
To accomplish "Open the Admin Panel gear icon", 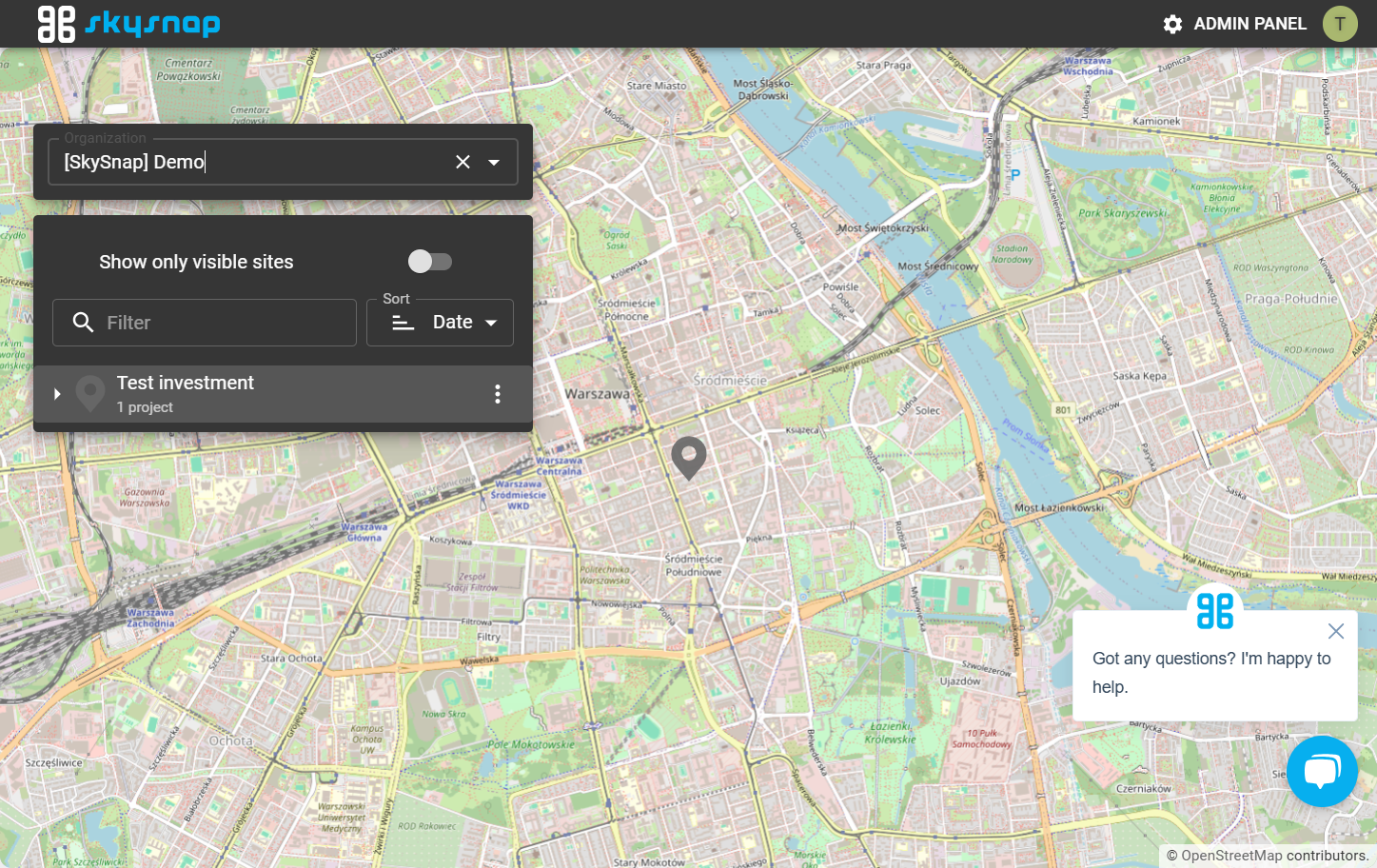I will (x=1172, y=24).
